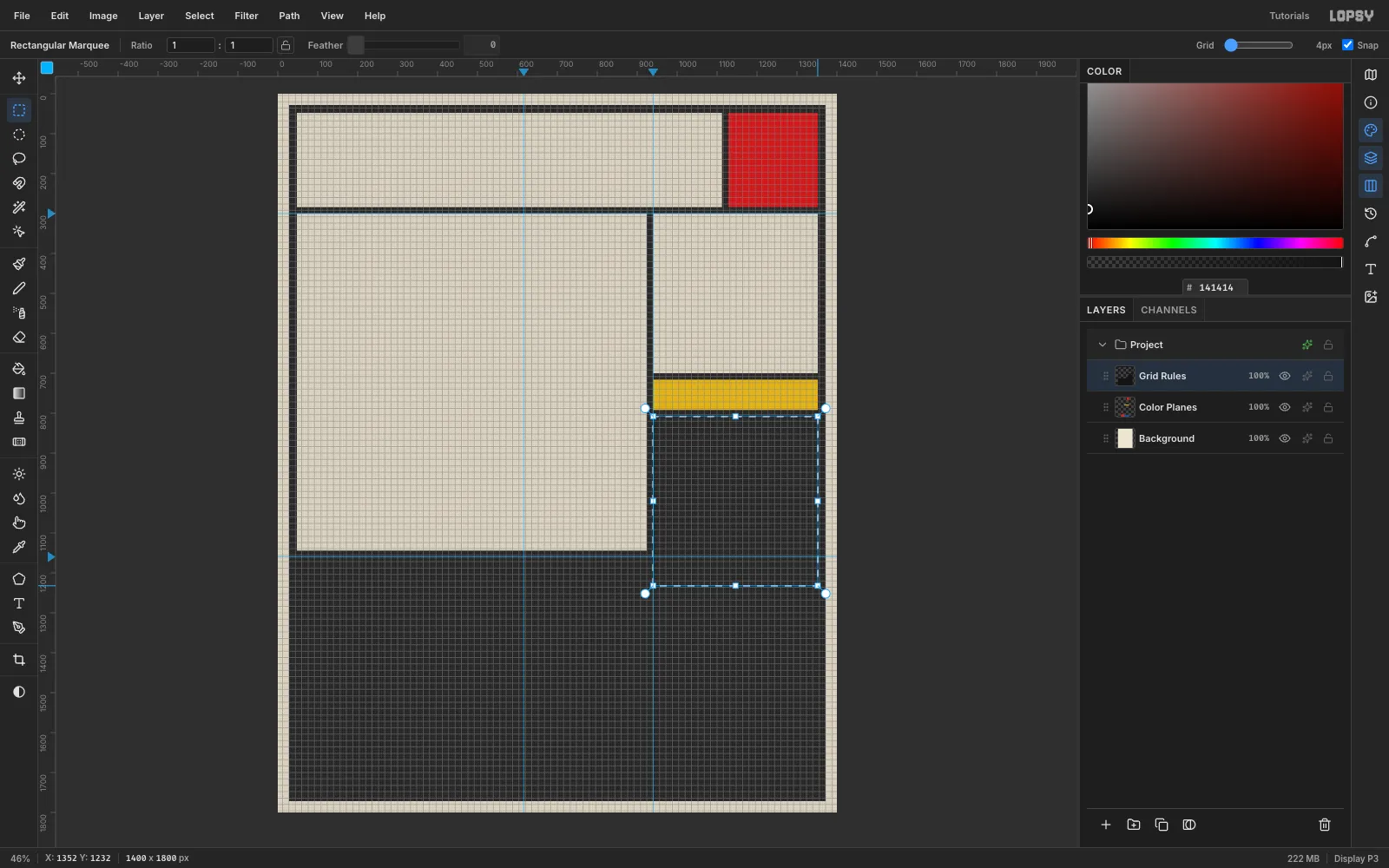Open the History panel
This screenshot has width=1389, height=868.
point(1371,214)
